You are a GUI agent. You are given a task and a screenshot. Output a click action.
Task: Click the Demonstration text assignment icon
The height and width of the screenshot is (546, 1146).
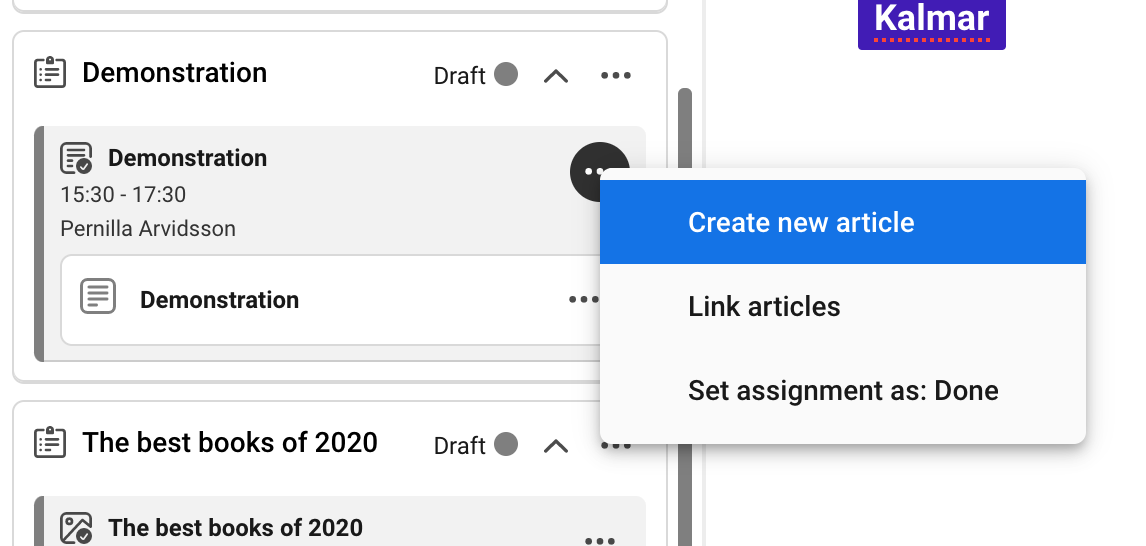click(76, 158)
